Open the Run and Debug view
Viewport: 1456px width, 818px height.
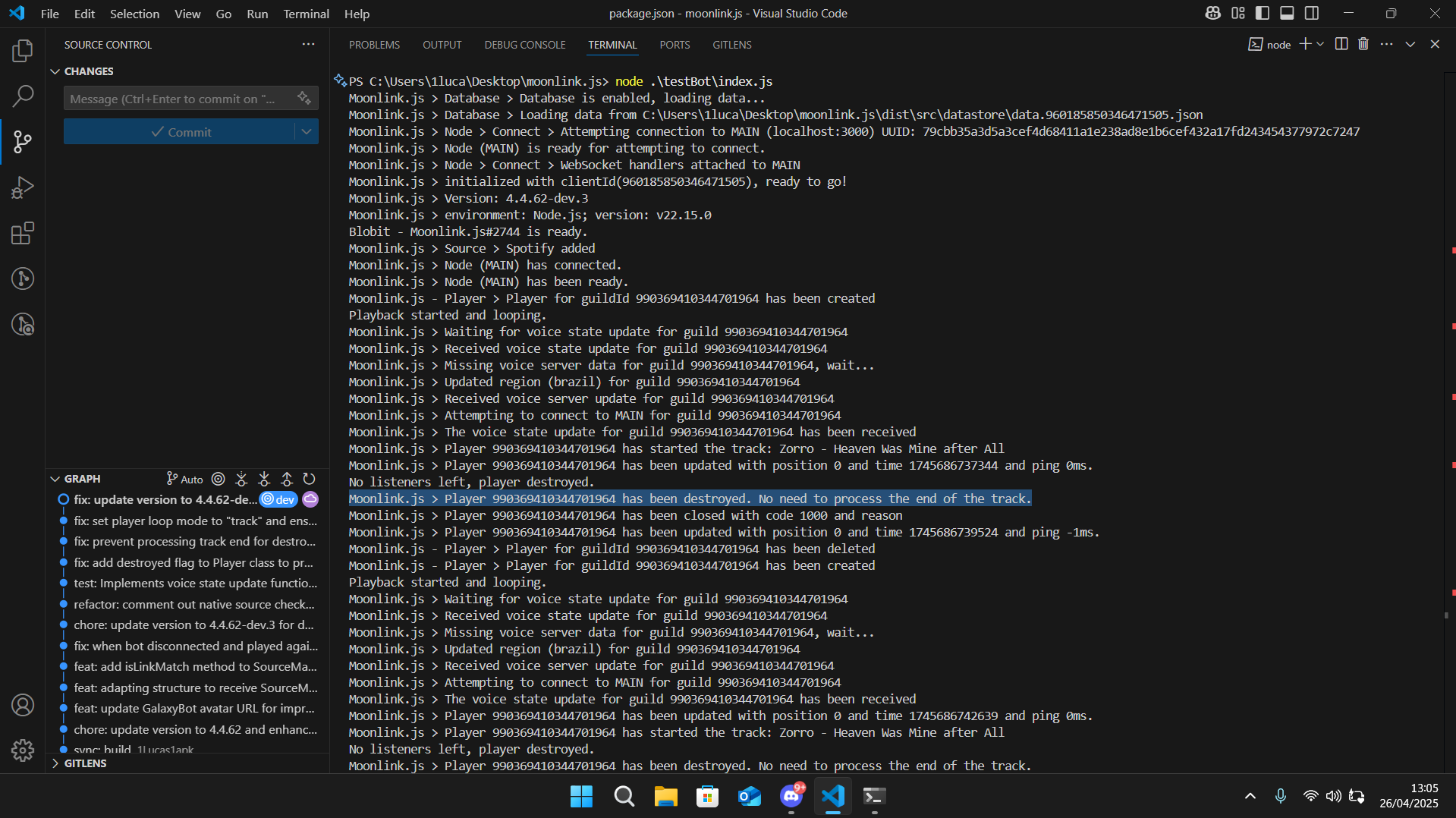click(23, 187)
